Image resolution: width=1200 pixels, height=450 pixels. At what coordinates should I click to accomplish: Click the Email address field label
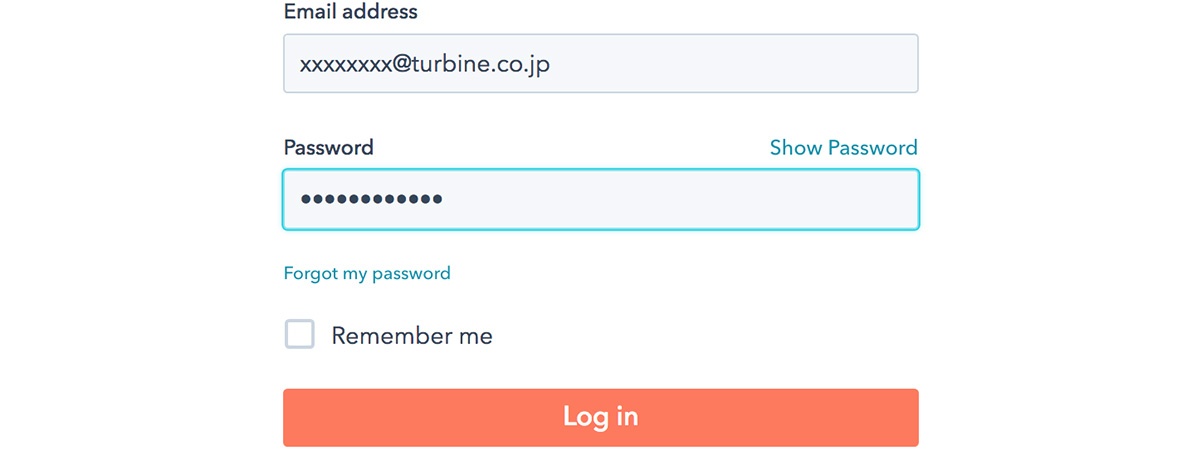click(350, 12)
